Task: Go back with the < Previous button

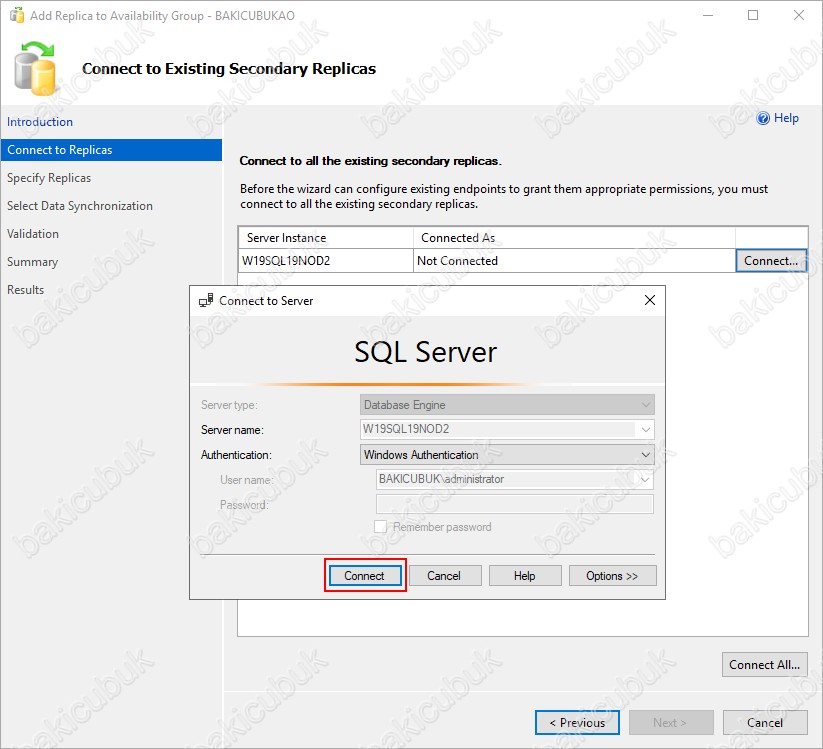Action: 577,722
